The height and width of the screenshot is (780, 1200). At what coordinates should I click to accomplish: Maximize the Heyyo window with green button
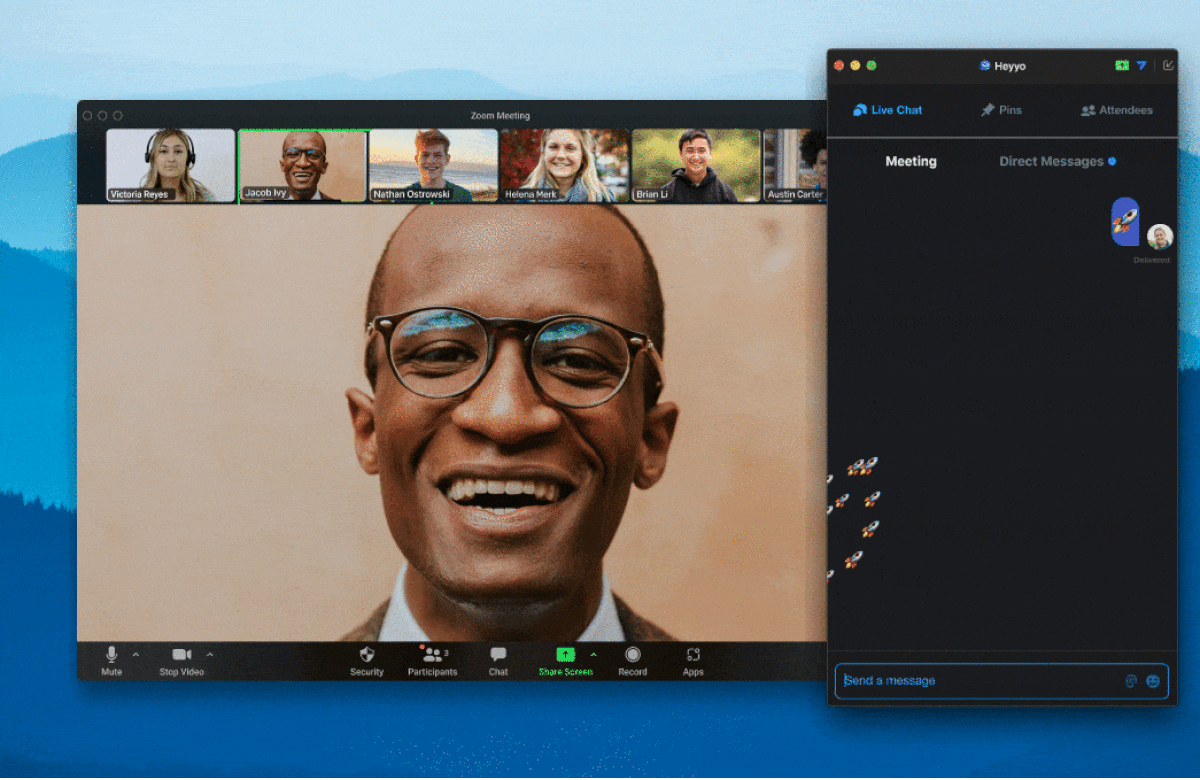pos(871,65)
